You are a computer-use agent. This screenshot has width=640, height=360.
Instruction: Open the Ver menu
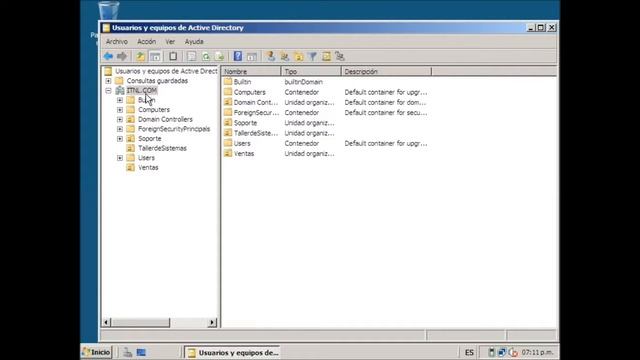tap(170, 42)
